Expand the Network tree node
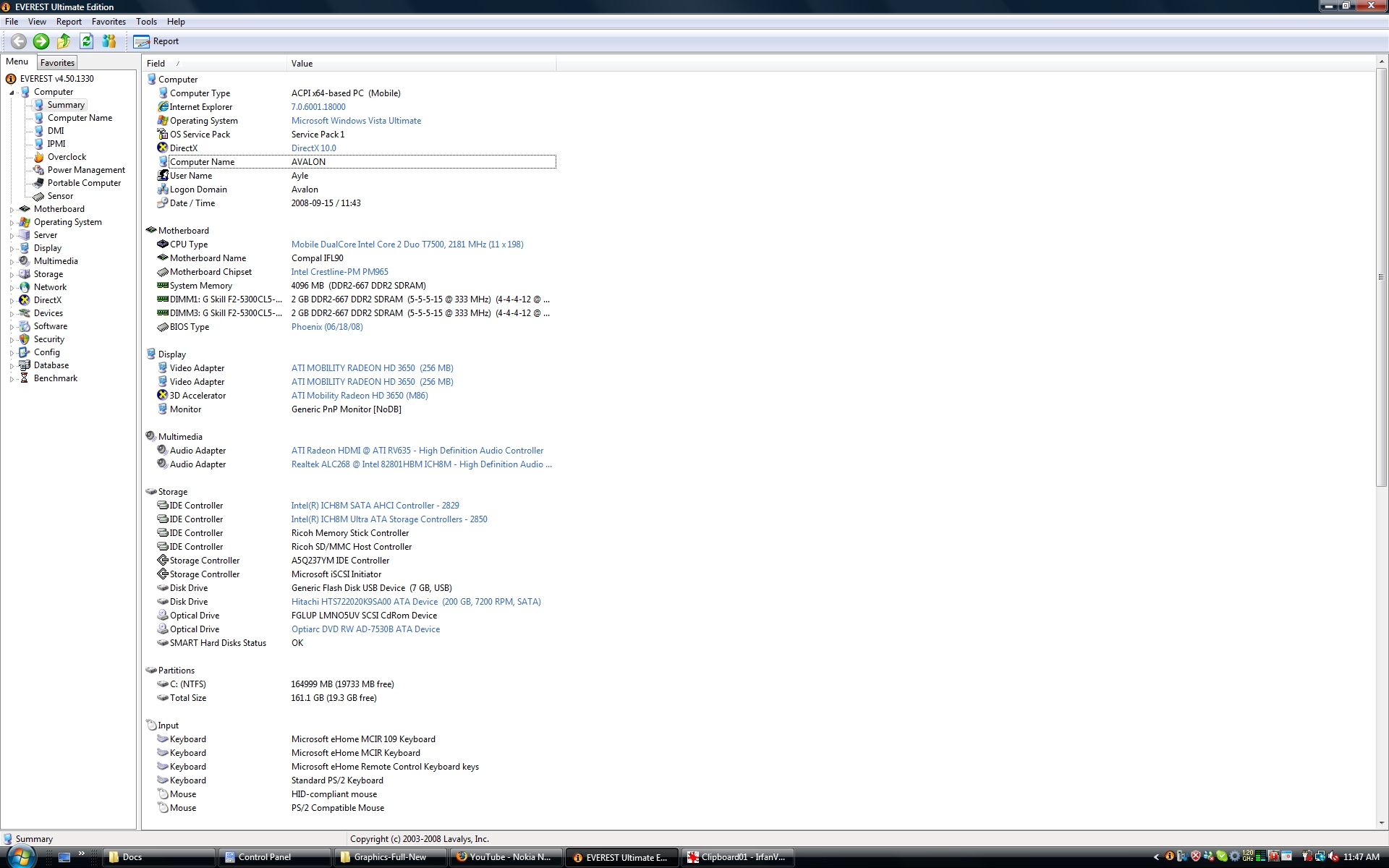Viewport: 1389px width, 868px height. (12, 288)
